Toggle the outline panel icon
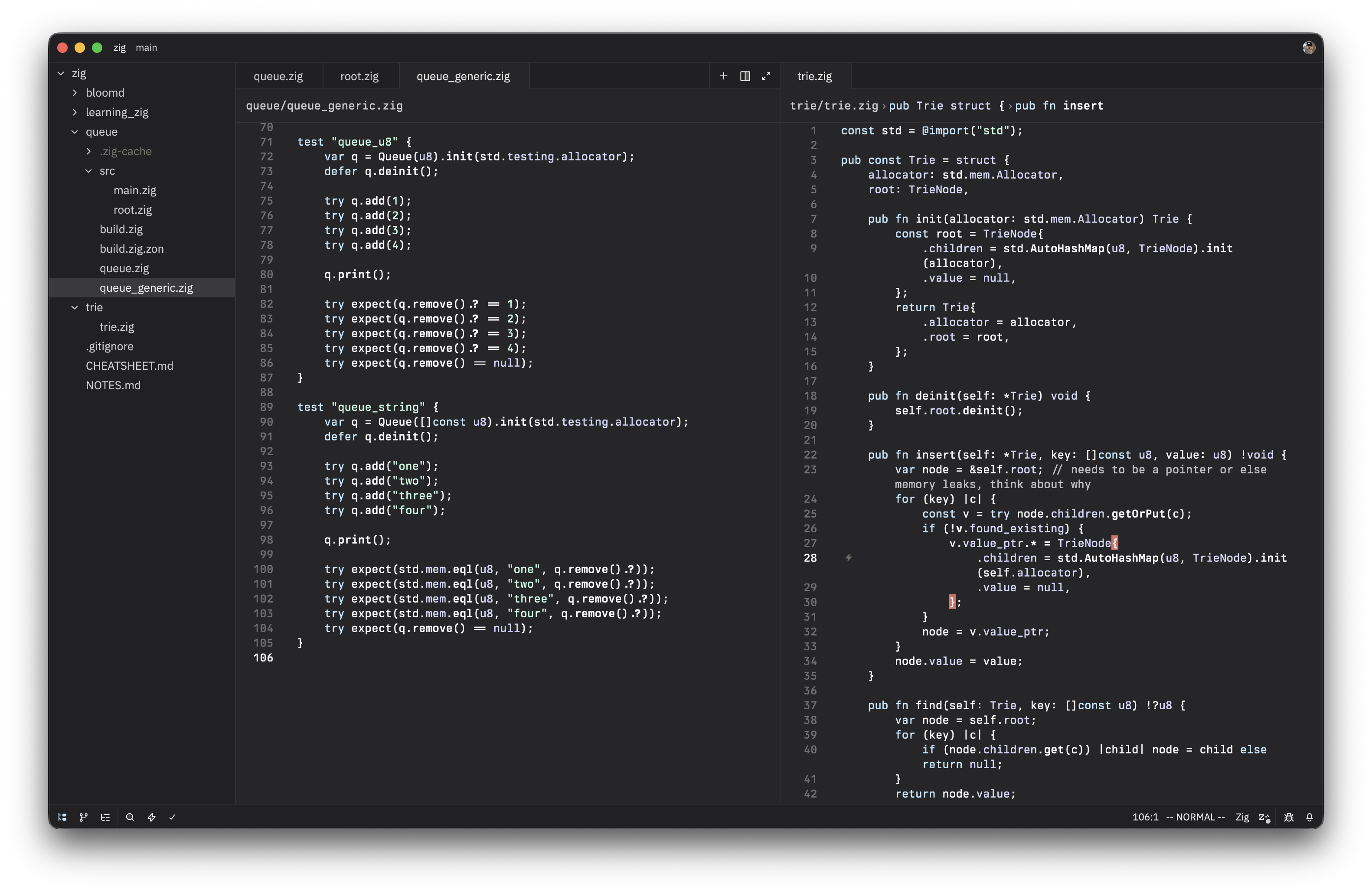The height and width of the screenshot is (893, 1372). coord(105,817)
